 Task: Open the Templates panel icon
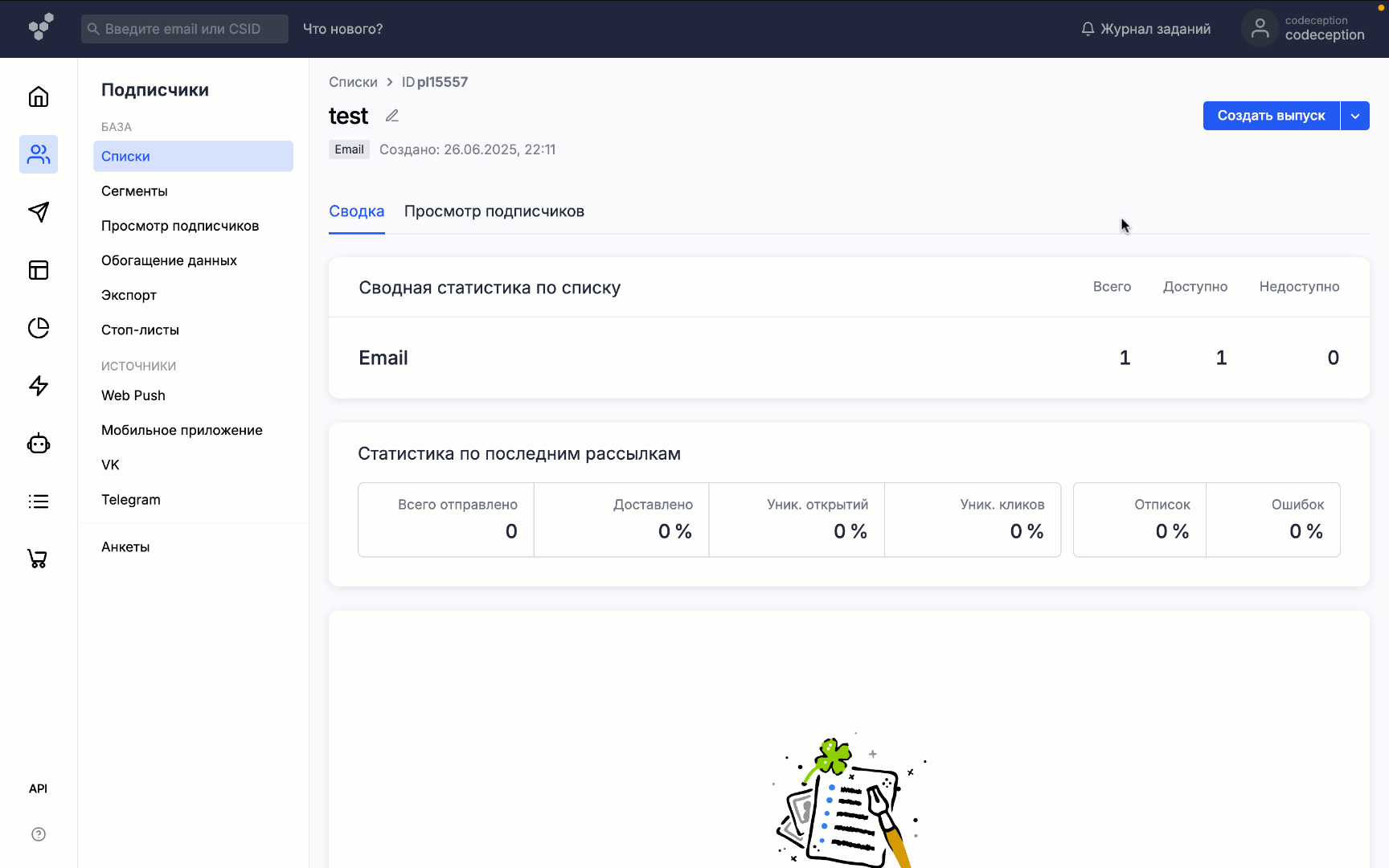(38, 270)
